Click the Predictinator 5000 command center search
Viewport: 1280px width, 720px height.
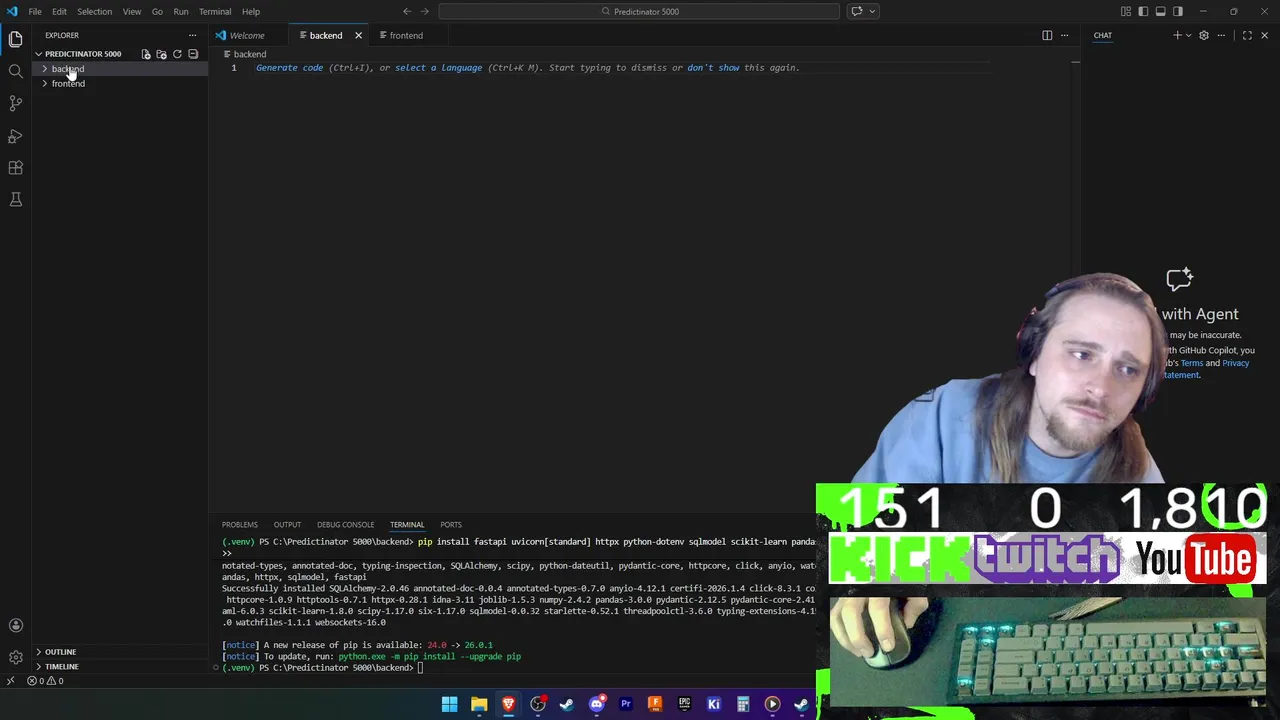click(x=639, y=11)
